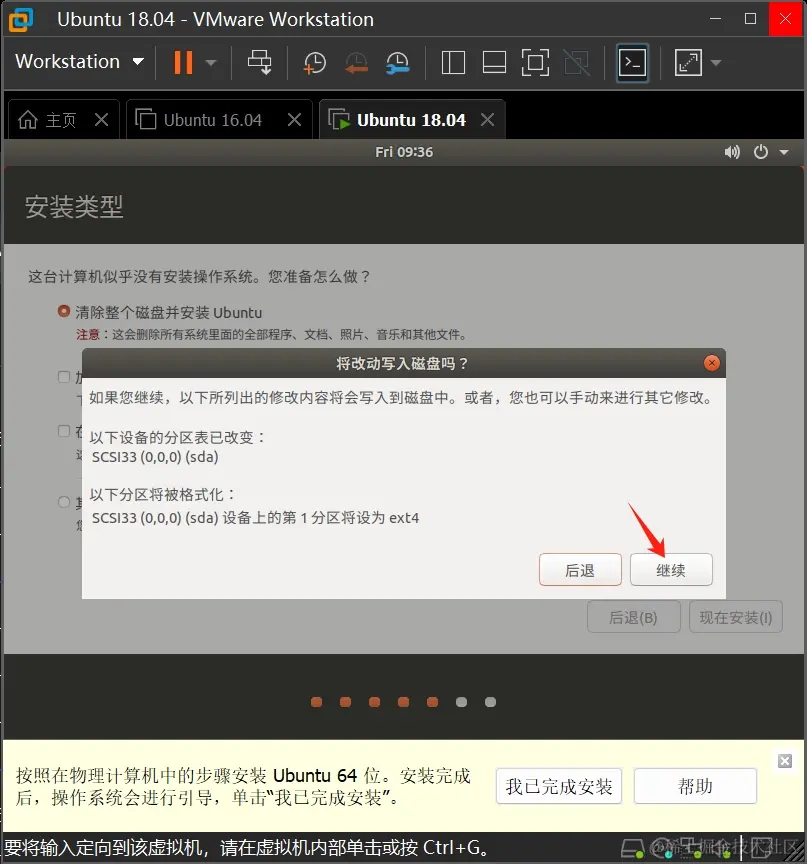Close the Ubuntu 18.04 tab
The height and width of the screenshot is (864, 807).
click(488, 120)
